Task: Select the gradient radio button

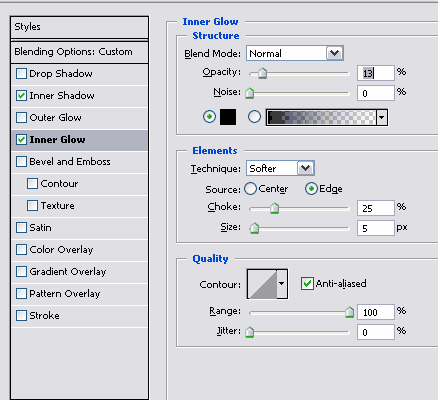Action: coord(254,117)
